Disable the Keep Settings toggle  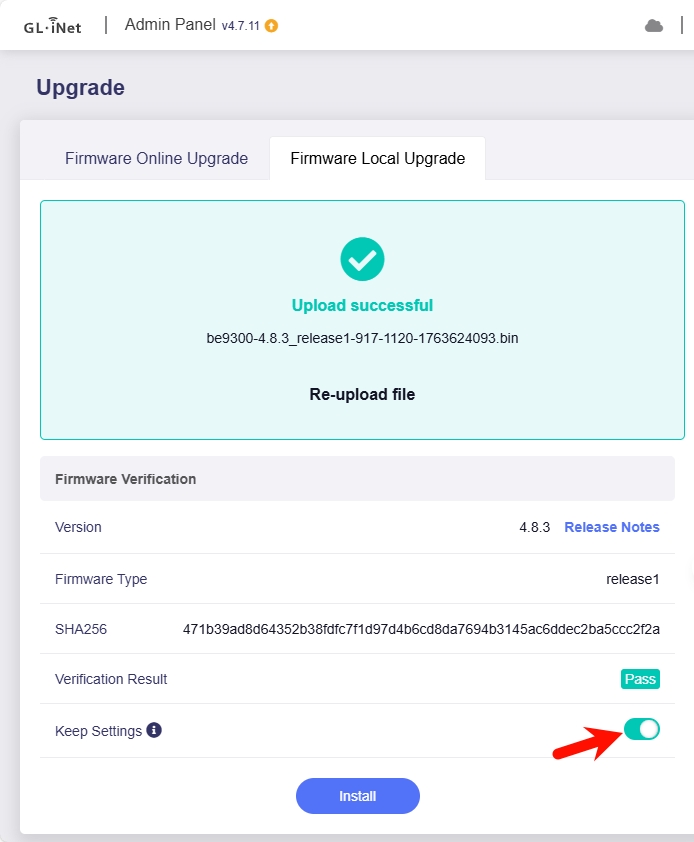[x=641, y=729]
